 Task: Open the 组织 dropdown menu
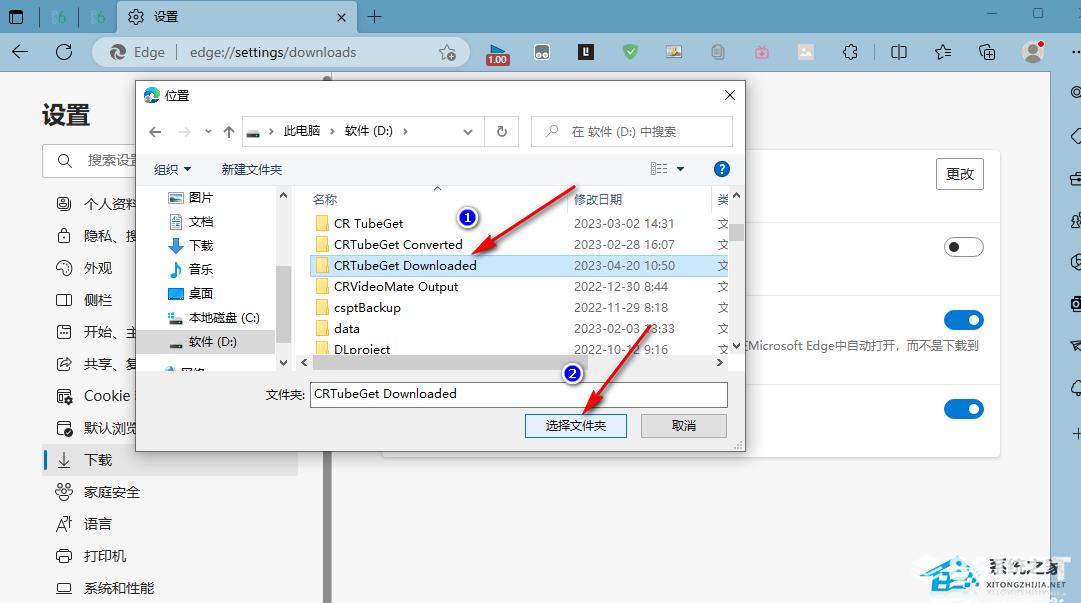click(172, 170)
